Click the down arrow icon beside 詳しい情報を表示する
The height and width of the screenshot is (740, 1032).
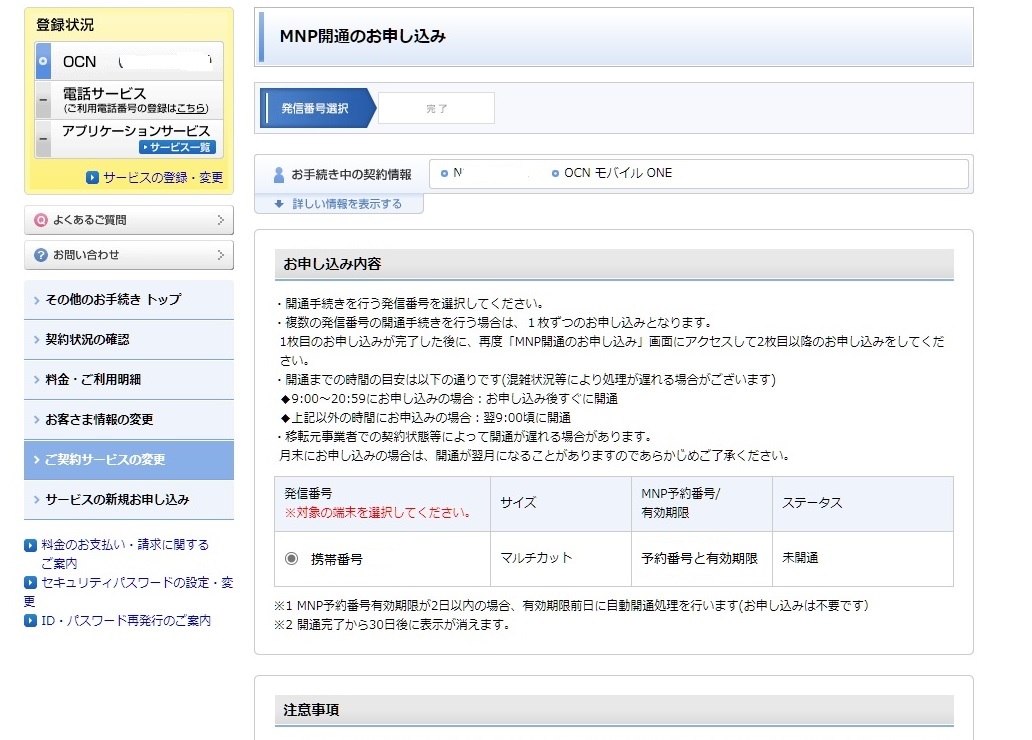(279, 204)
